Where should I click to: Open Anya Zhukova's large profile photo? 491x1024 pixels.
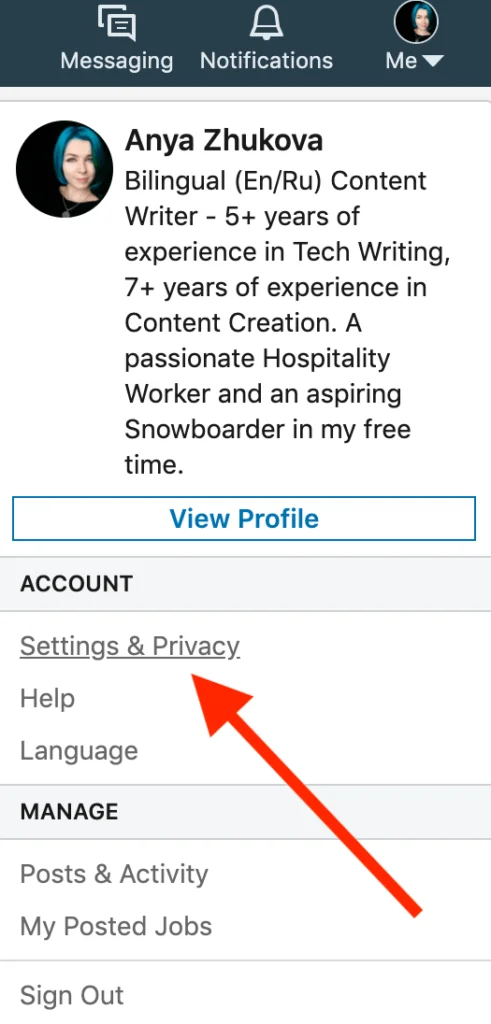[64, 168]
